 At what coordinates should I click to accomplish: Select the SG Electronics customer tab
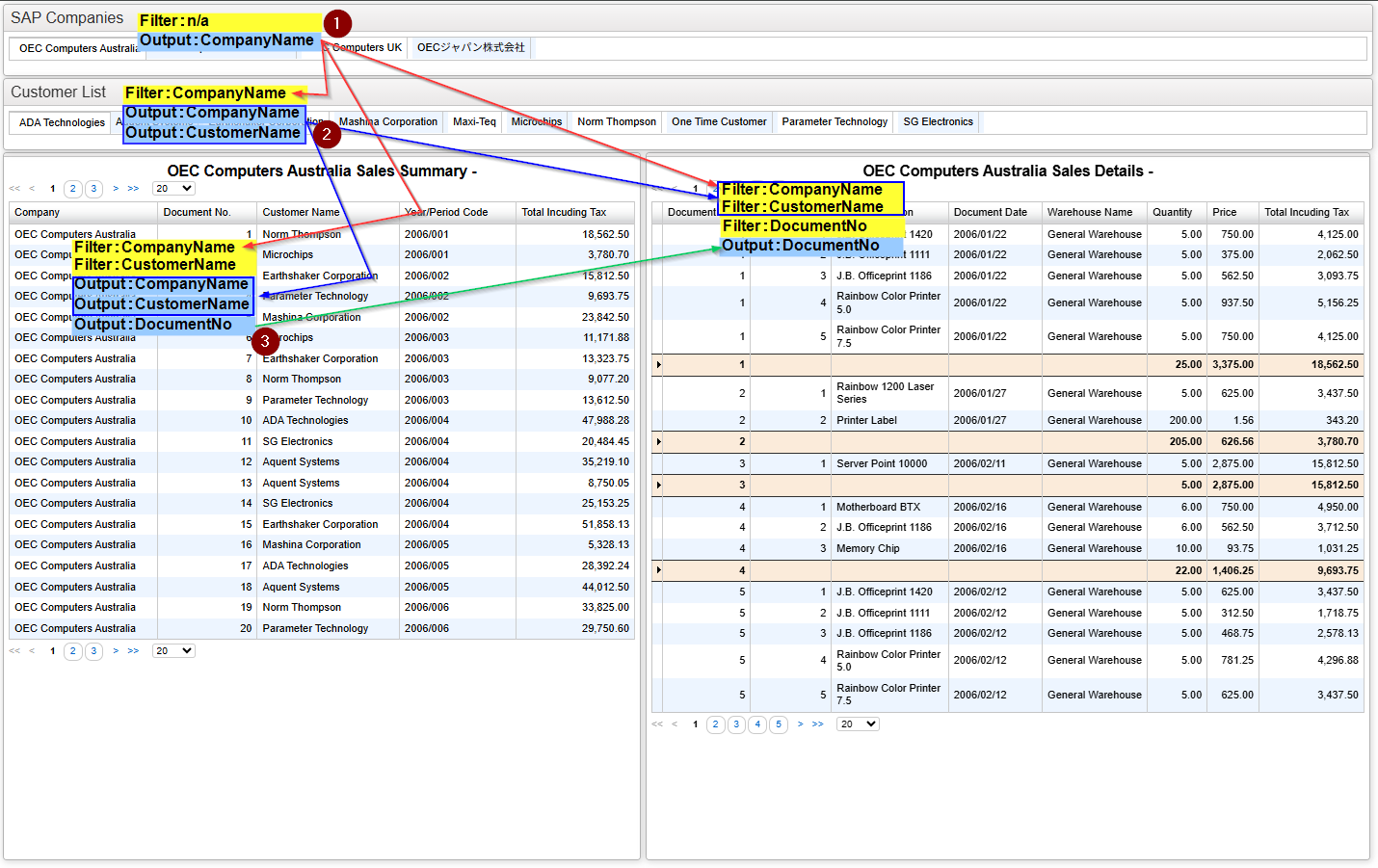[x=938, y=122]
